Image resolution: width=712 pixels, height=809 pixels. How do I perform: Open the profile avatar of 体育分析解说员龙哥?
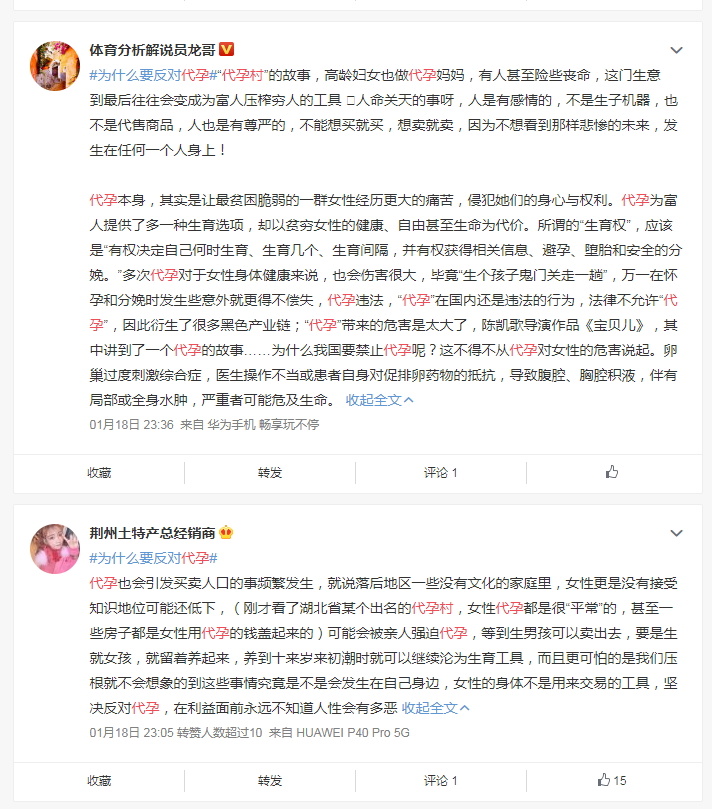tap(55, 66)
